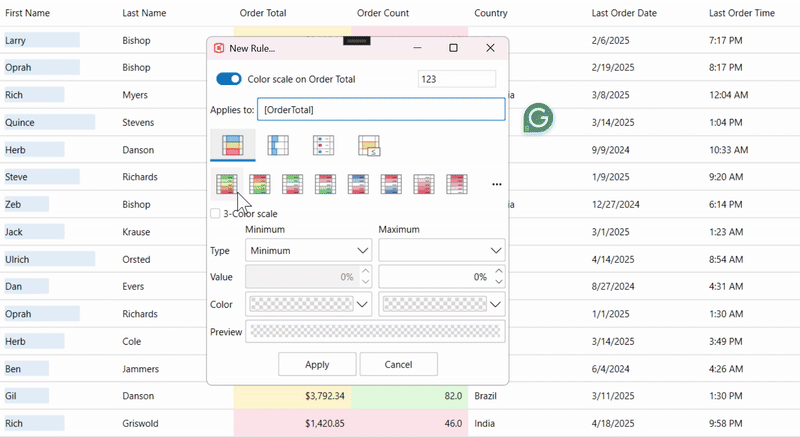This screenshot has width=800, height=437.
Task: Click the Last Order Date column header
Action: pyautogui.click(x=624, y=14)
